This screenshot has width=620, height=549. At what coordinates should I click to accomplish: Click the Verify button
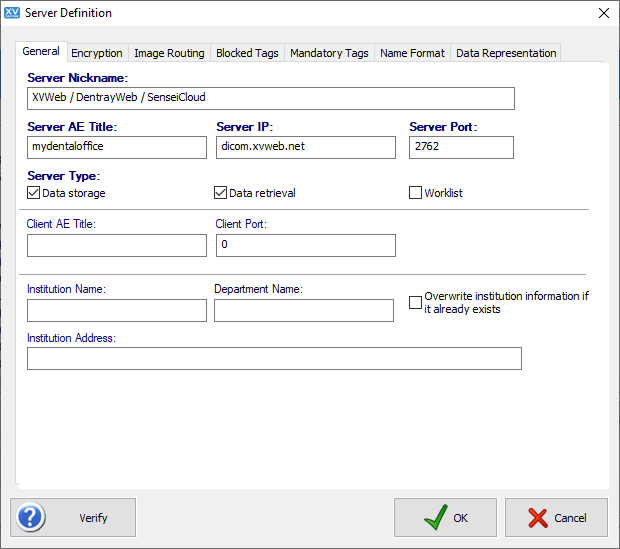[x=73, y=517]
